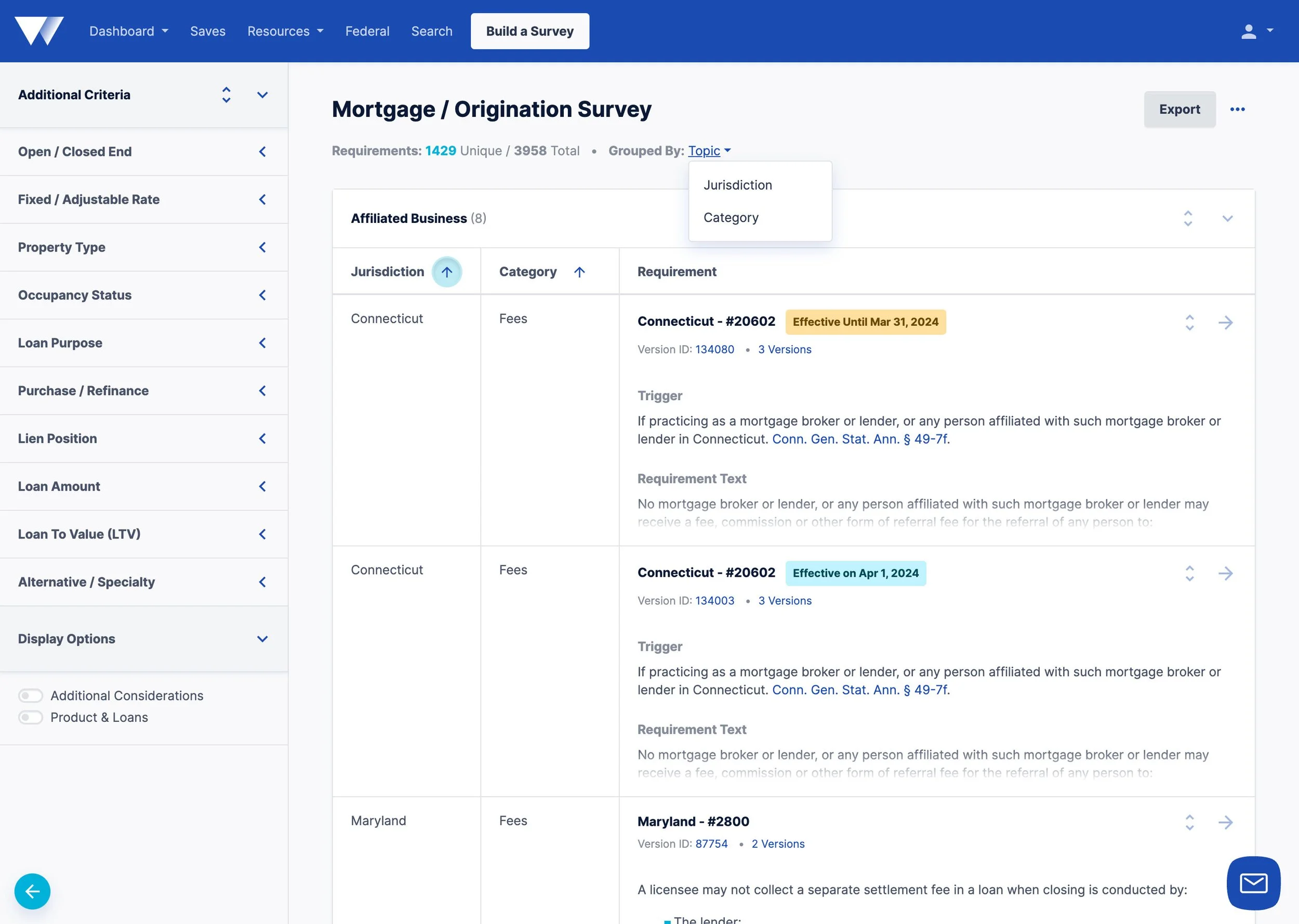The width and height of the screenshot is (1299, 924).
Task: Open the Dashboard dropdown menu
Action: click(x=128, y=31)
